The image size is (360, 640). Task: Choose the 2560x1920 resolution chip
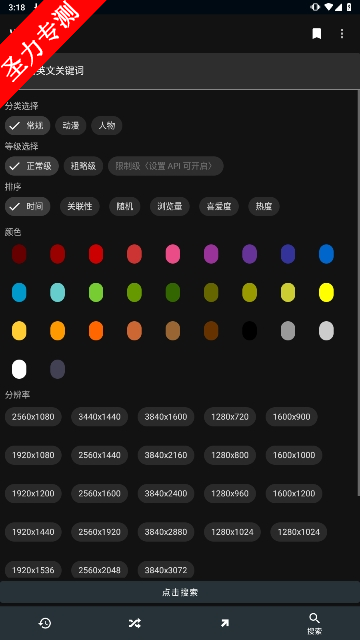coord(99,532)
